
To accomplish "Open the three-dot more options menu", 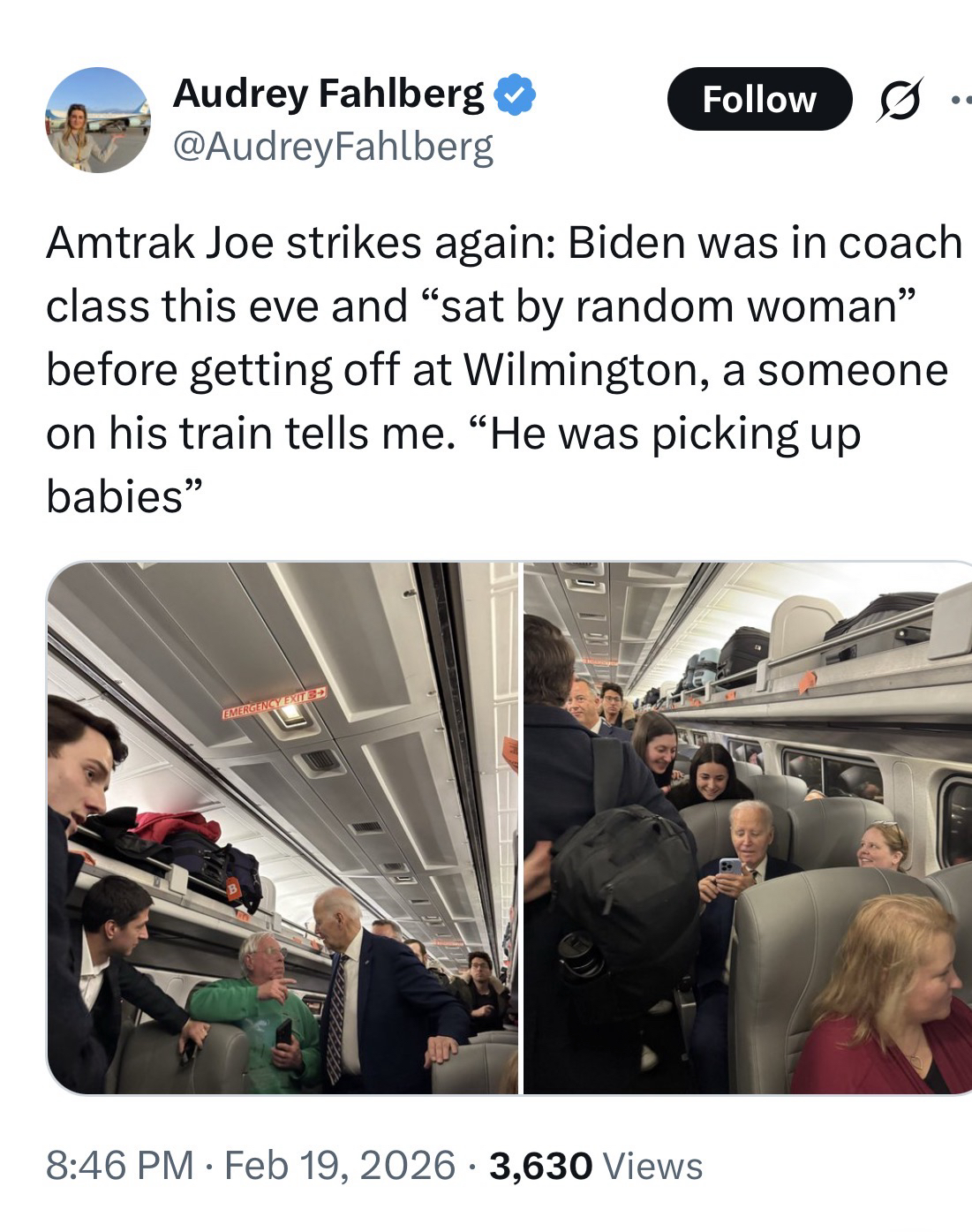I will 960,100.
